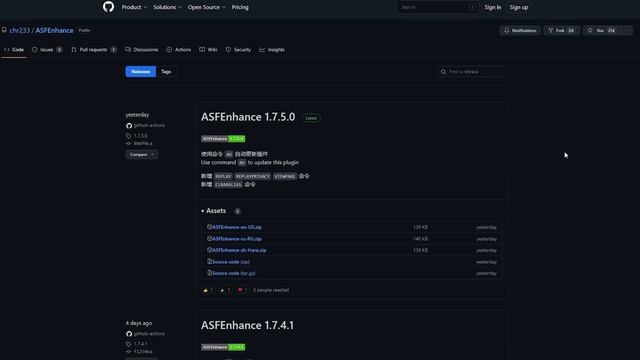This screenshot has height=360, width=640.
Task: Switch to the Security tab
Action: point(238,50)
